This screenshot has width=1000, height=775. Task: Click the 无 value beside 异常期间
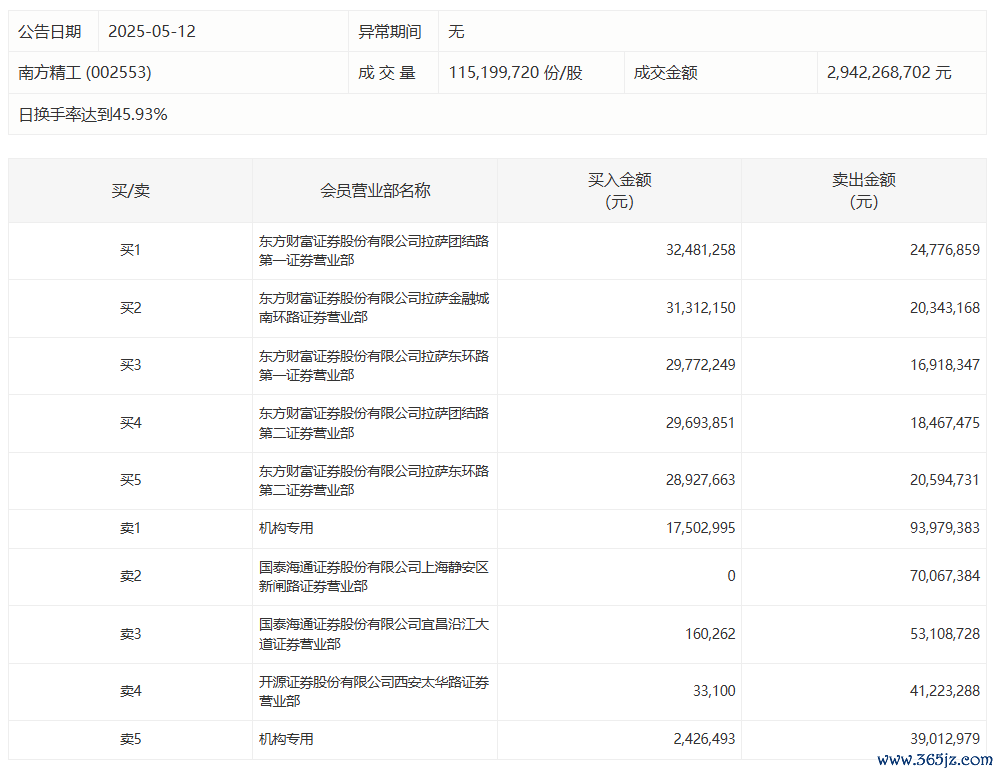(456, 31)
